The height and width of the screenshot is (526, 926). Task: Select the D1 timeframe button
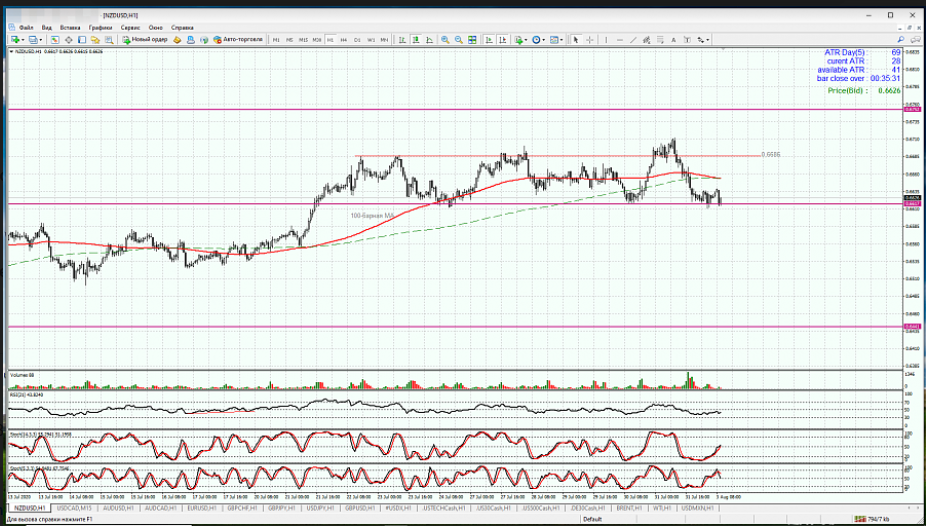tap(357, 40)
